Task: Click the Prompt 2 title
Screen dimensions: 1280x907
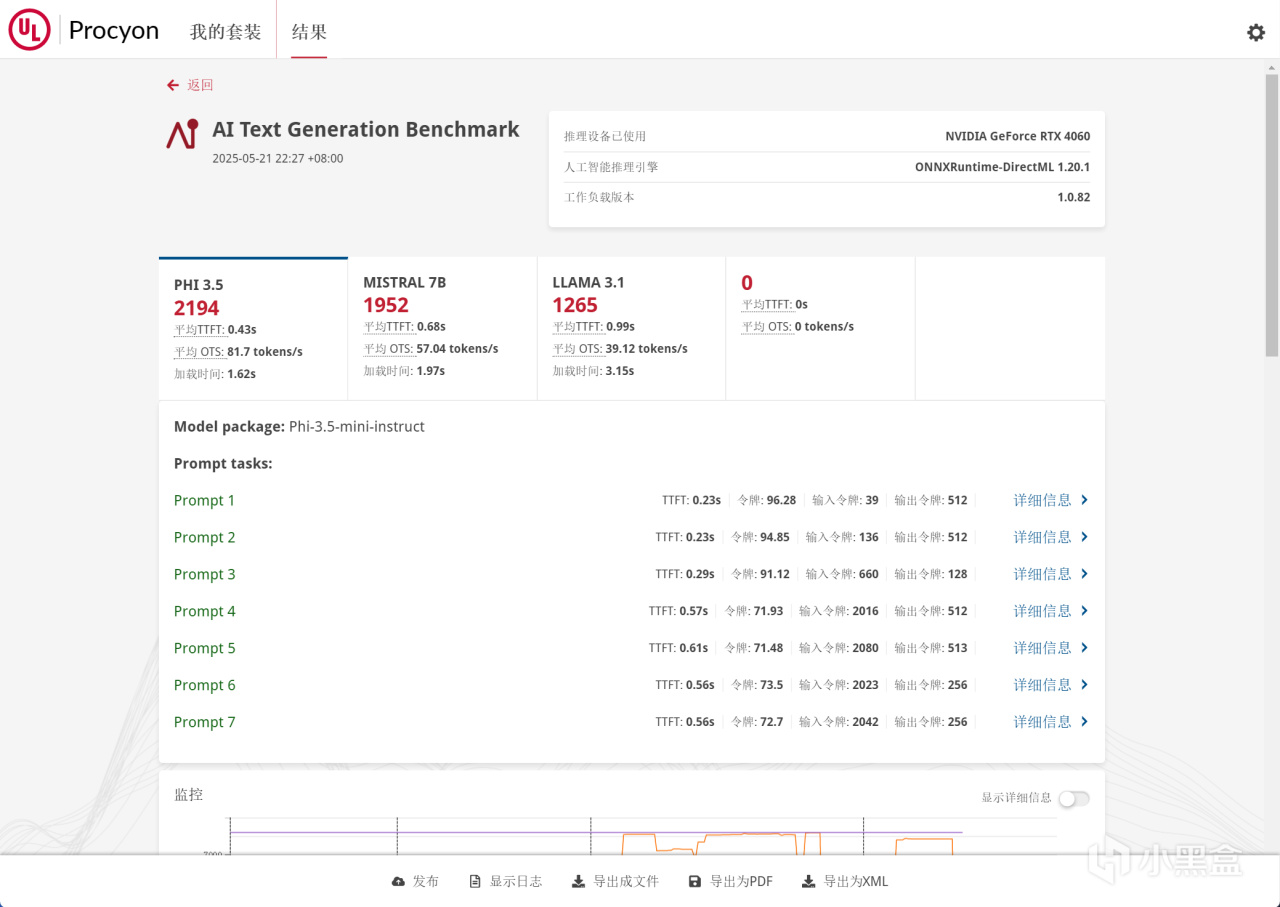Action: (204, 537)
